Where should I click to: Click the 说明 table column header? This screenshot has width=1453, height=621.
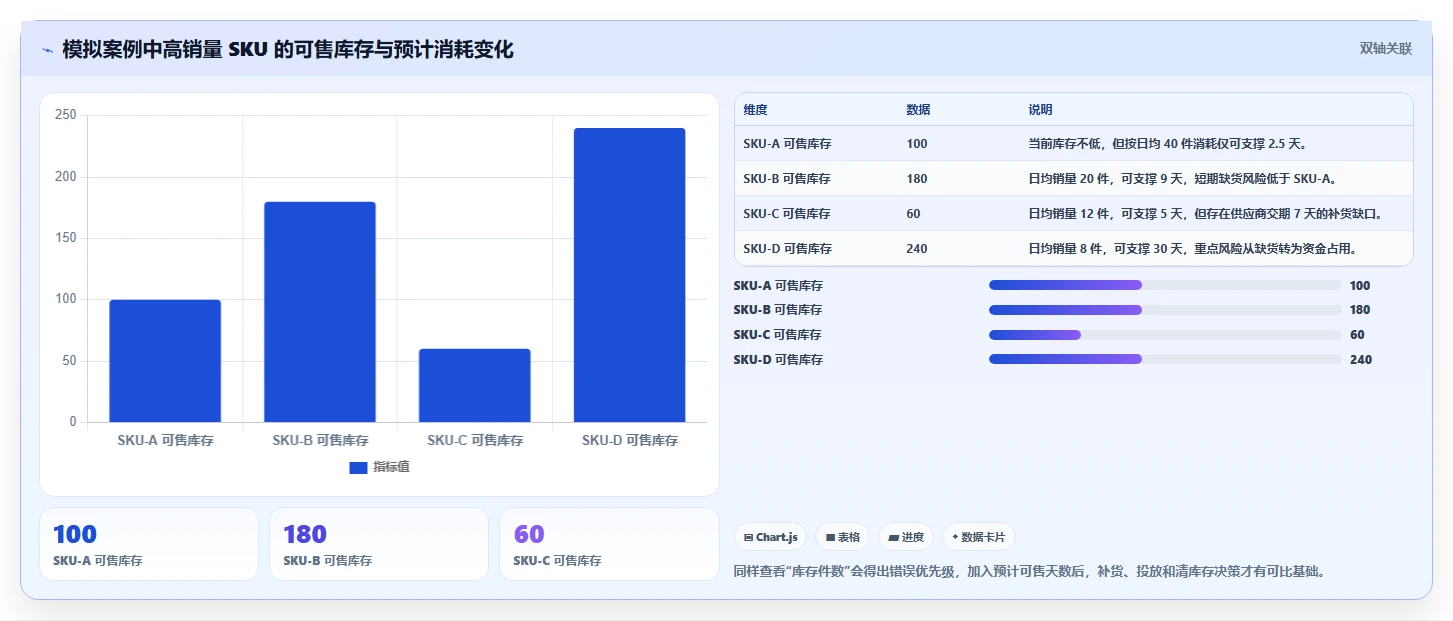(1040, 110)
